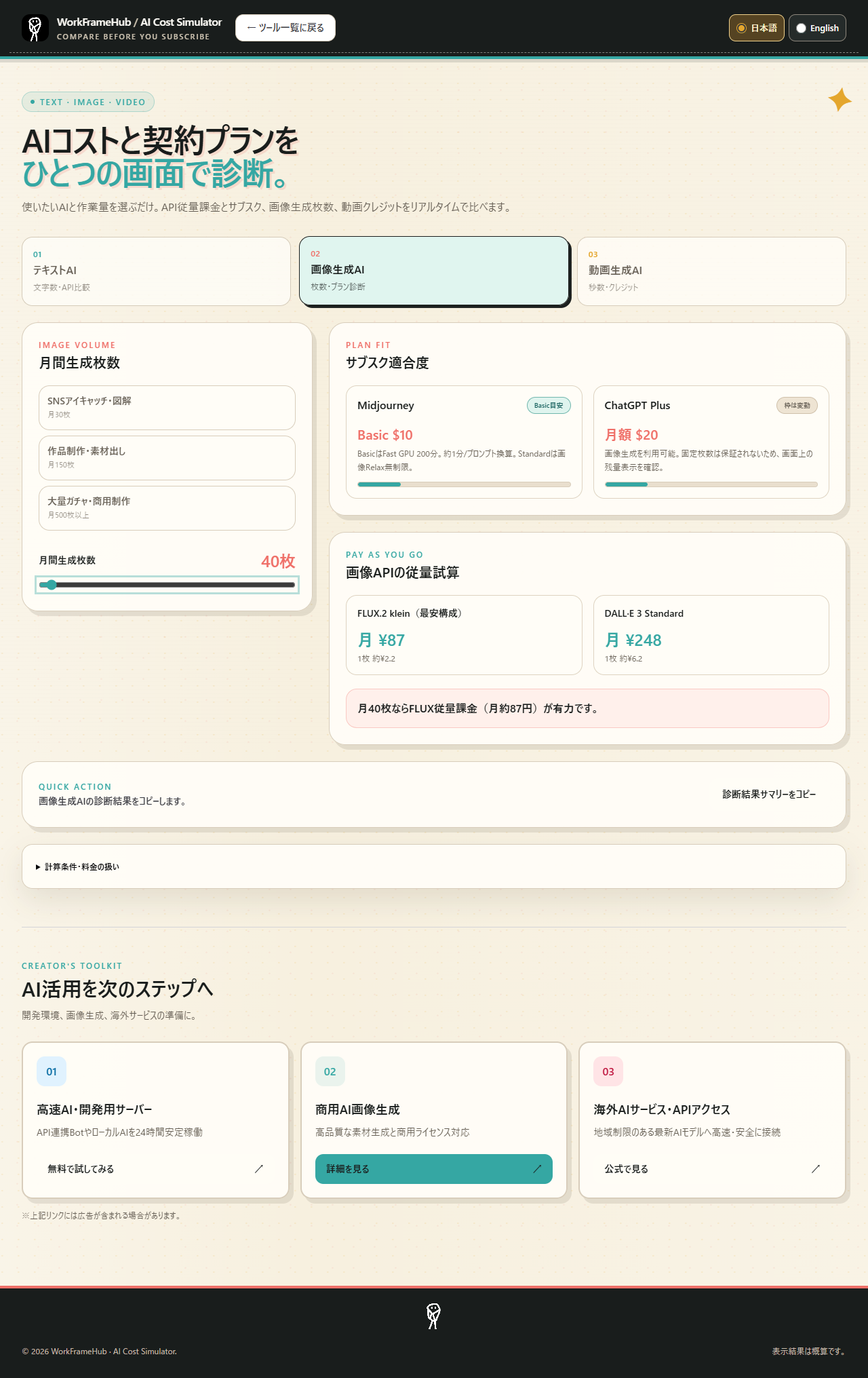868x1378 pixels.
Task: Click the TEXT · IMAGE · VIDEO pill
Action: tap(88, 102)
